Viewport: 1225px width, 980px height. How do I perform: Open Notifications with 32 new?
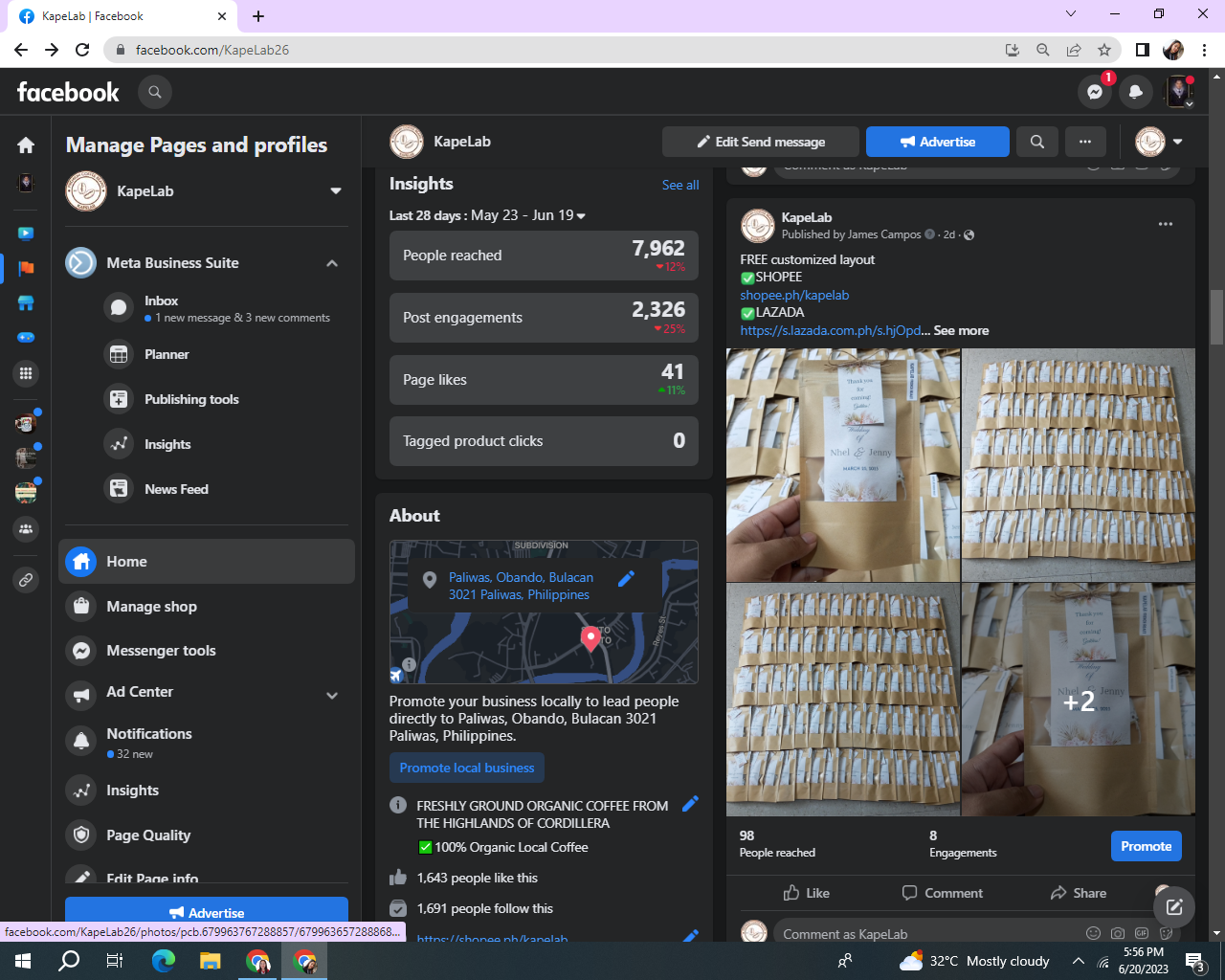coord(207,742)
